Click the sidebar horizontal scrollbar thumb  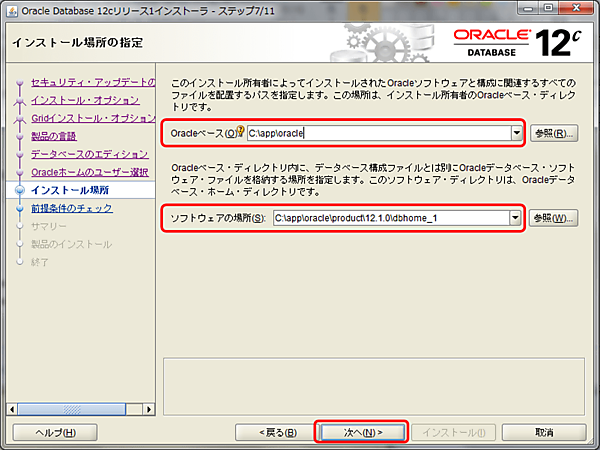[72, 409]
